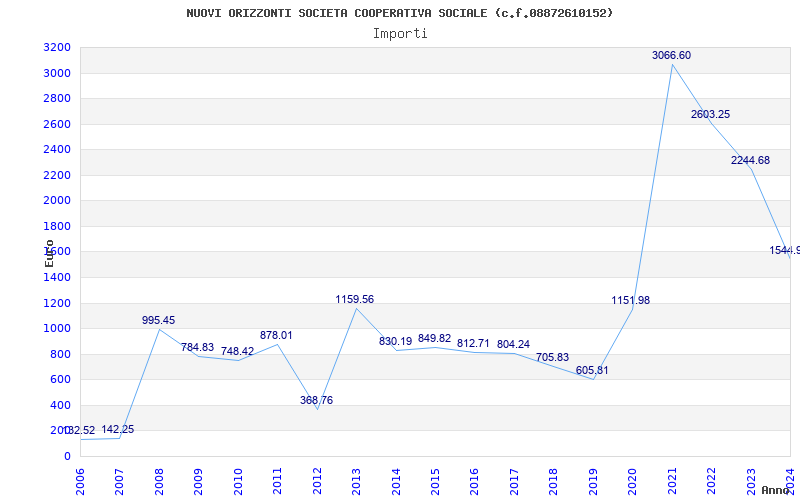The height and width of the screenshot is (500, 800).
Task: Click the 2200 y-axis tick label
Action: (57, 176)
